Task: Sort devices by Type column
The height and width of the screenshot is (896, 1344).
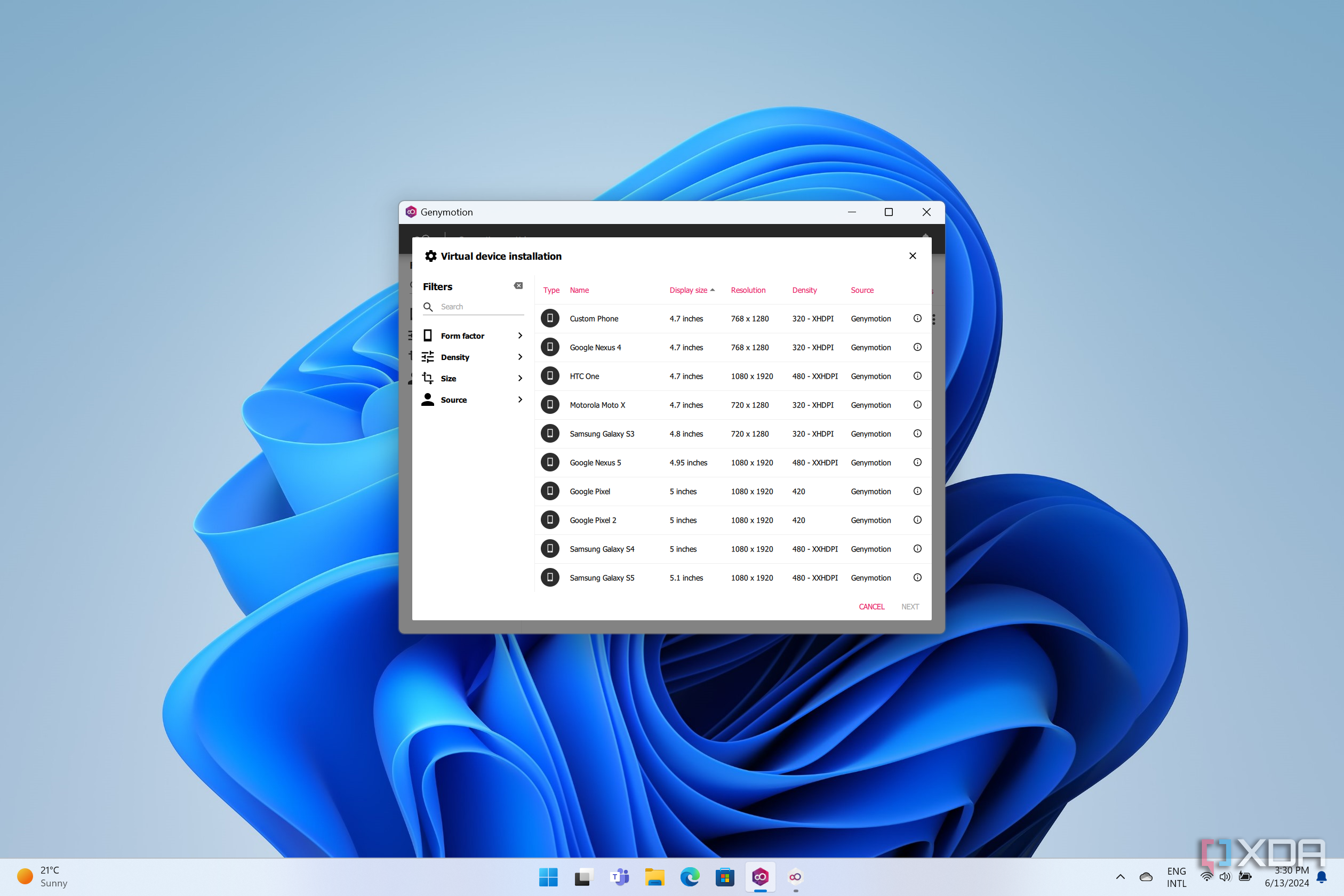Action: coord(551,290)
